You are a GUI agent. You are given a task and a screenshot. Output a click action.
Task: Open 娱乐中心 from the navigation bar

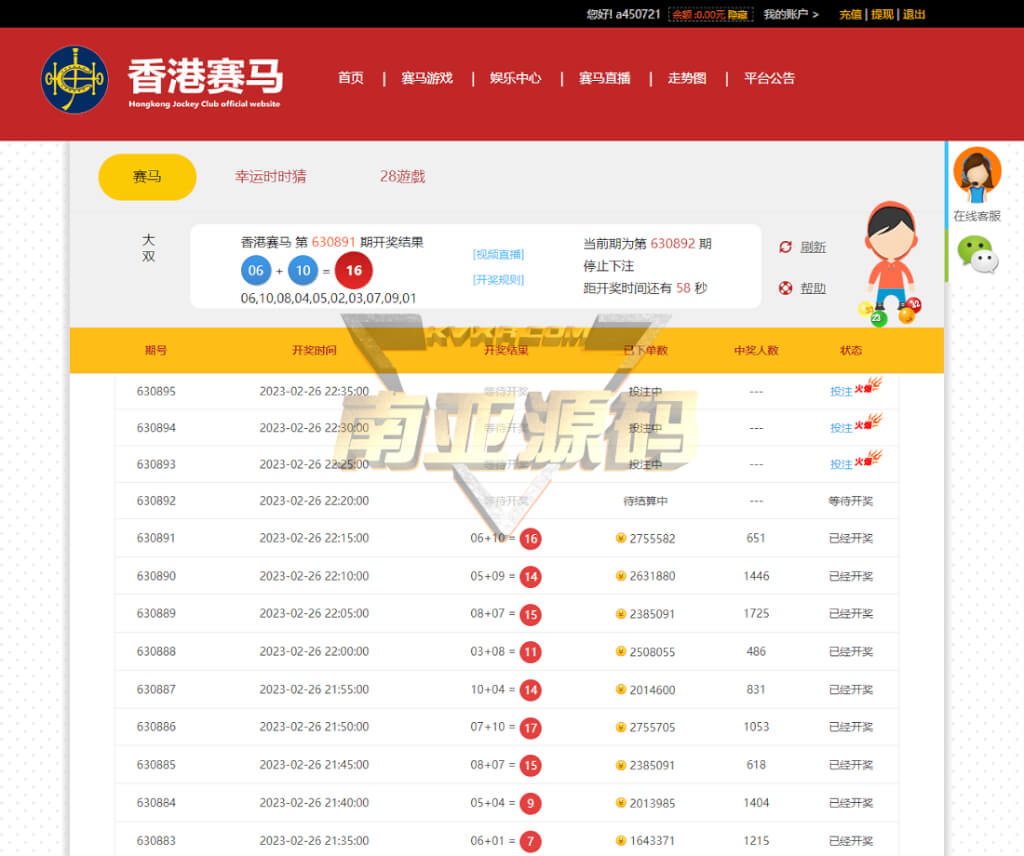516,78
